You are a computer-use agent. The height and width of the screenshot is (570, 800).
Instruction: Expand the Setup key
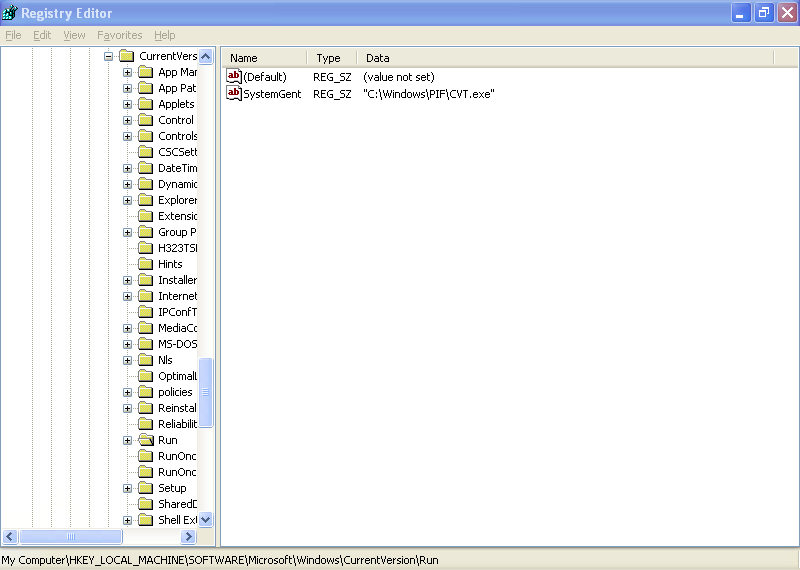tap(128, 488)
